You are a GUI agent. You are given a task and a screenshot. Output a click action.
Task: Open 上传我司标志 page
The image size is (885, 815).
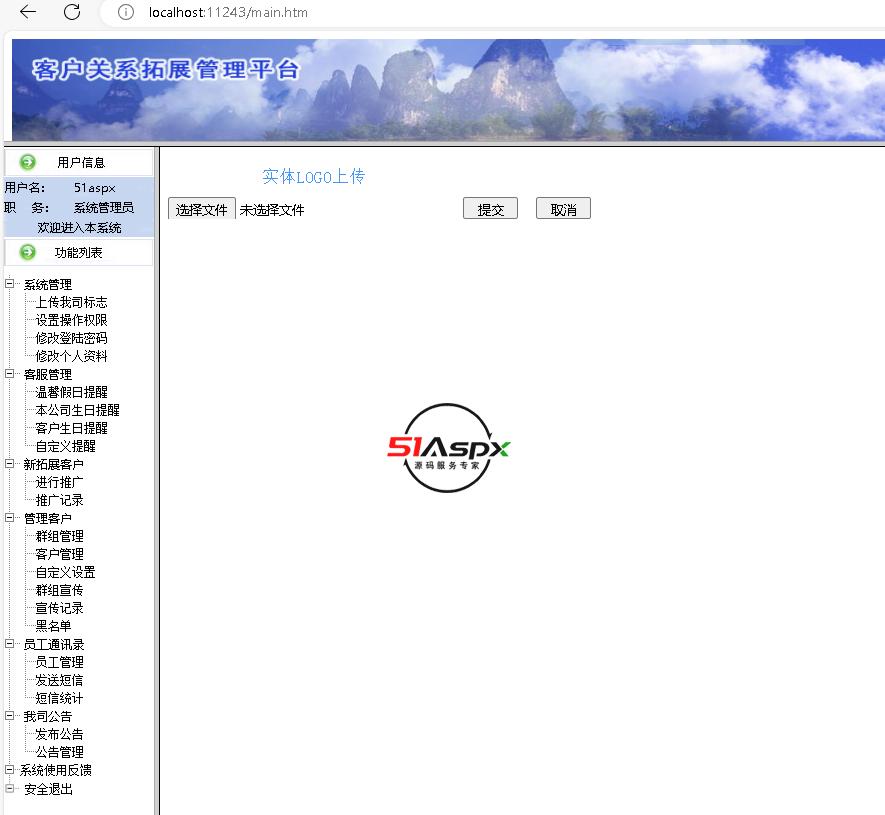click(71, 303)
